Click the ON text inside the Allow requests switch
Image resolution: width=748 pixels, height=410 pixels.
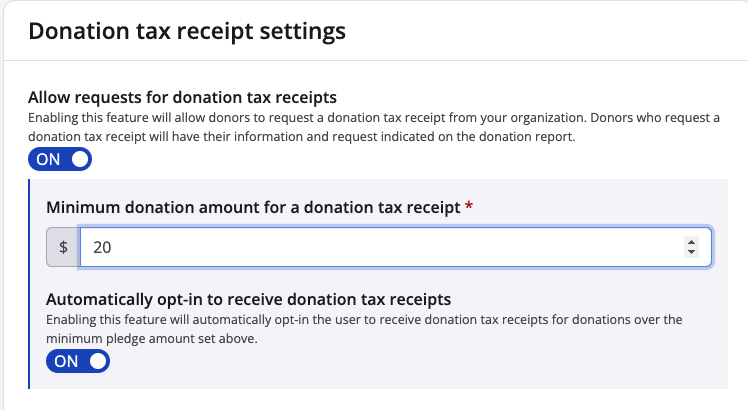tap(49, 159)
